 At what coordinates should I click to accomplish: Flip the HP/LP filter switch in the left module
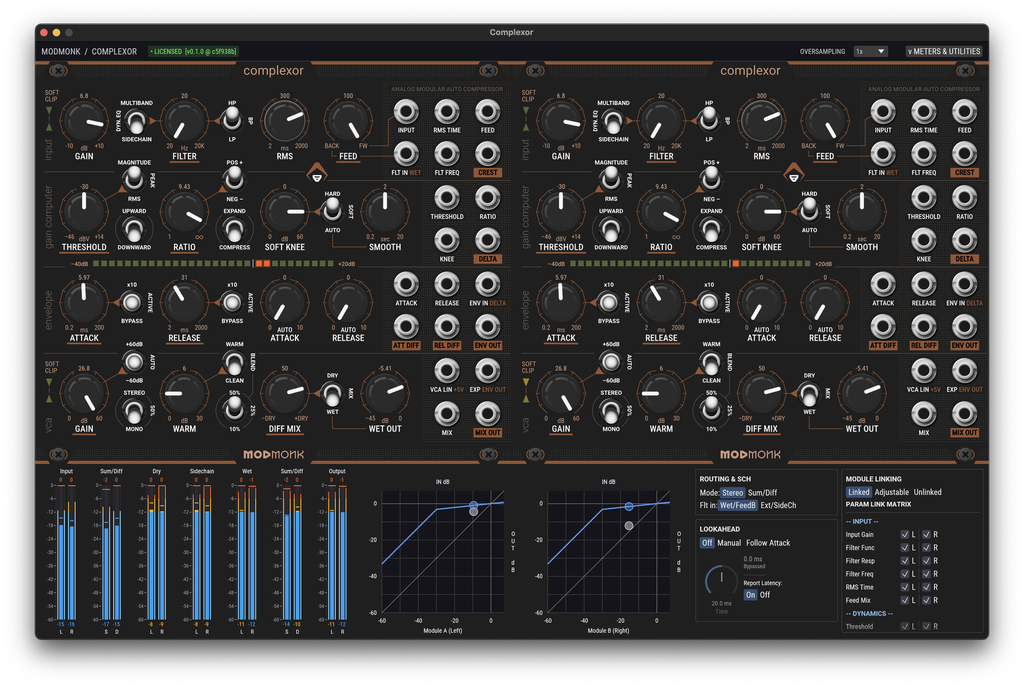point(232,120)
